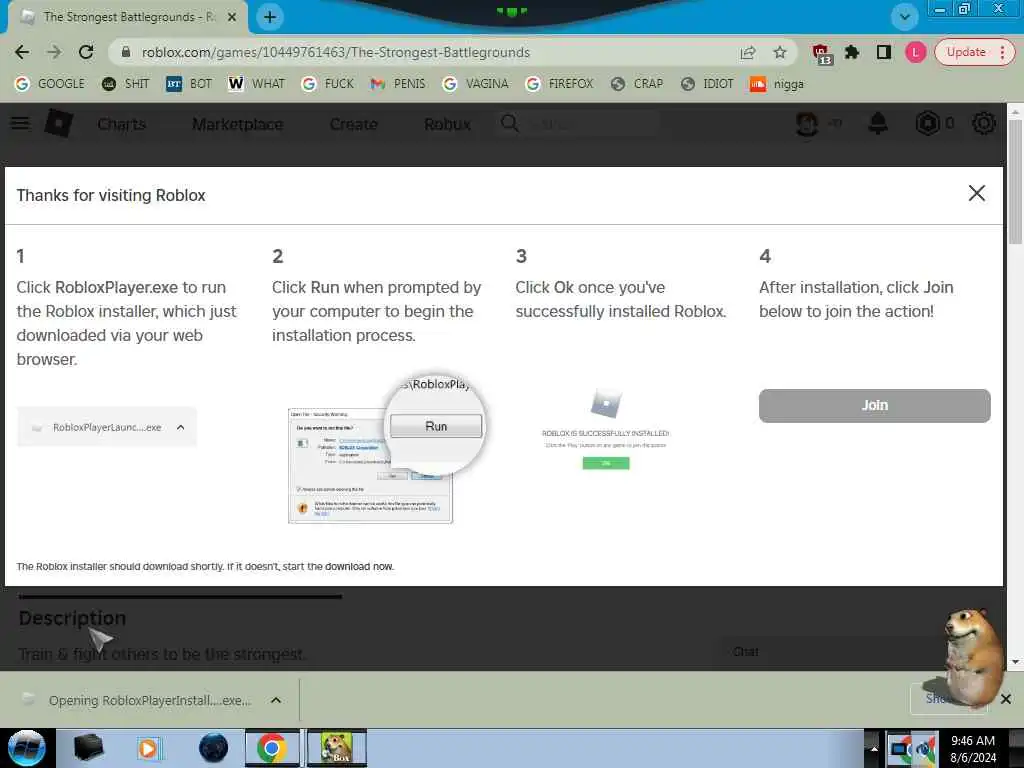
Task: Open the Chat panel on the Roblox page
Action: (x=746, y=651)
